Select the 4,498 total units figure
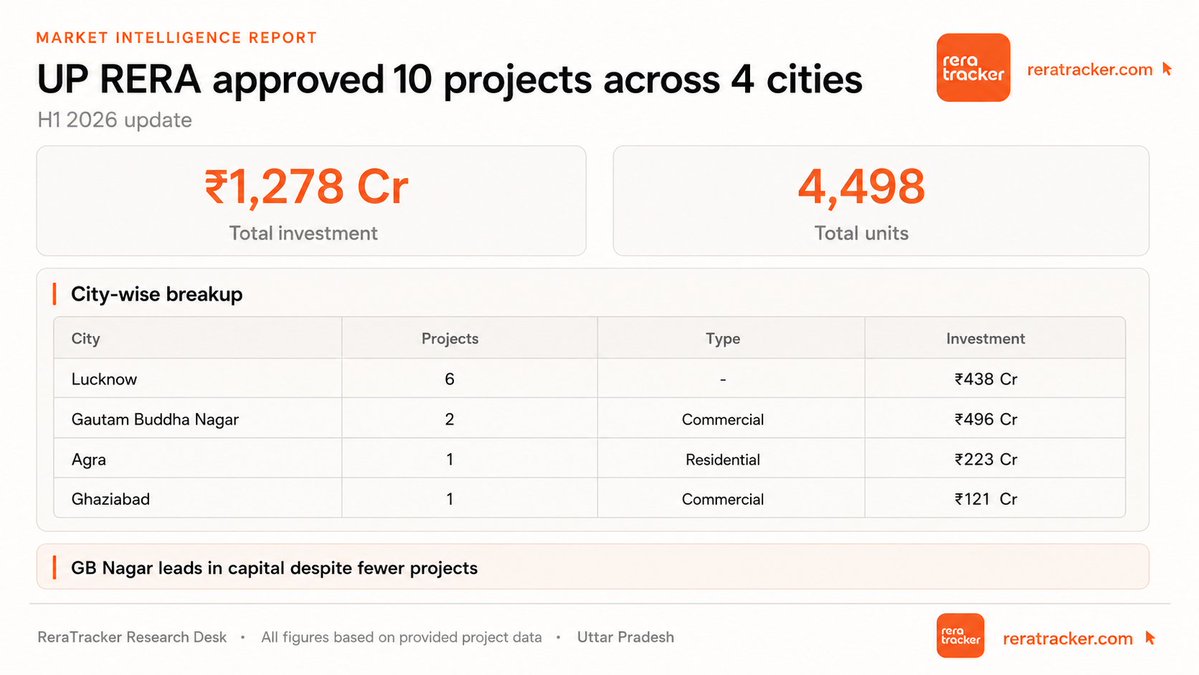The width and height of the screenshot is (1199, 675). [x=861, y=187]
